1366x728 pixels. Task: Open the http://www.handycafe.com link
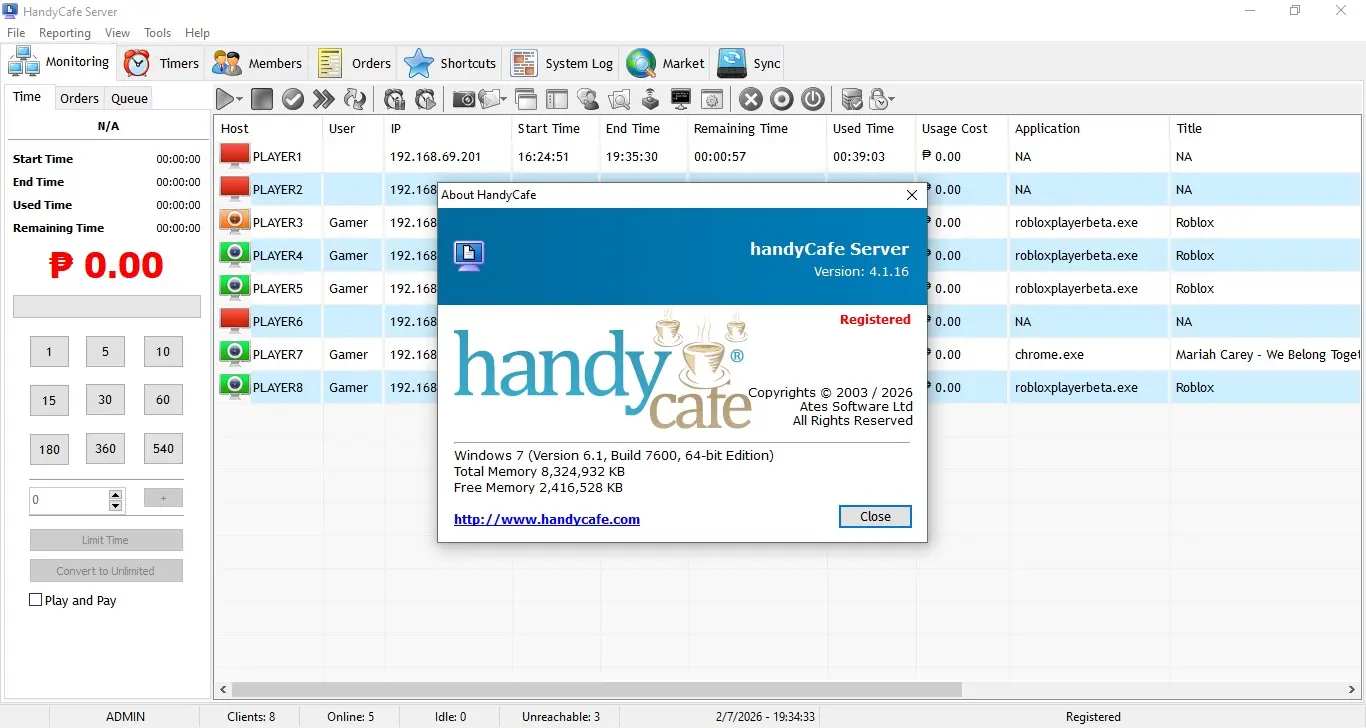click(x=547, y=519)
